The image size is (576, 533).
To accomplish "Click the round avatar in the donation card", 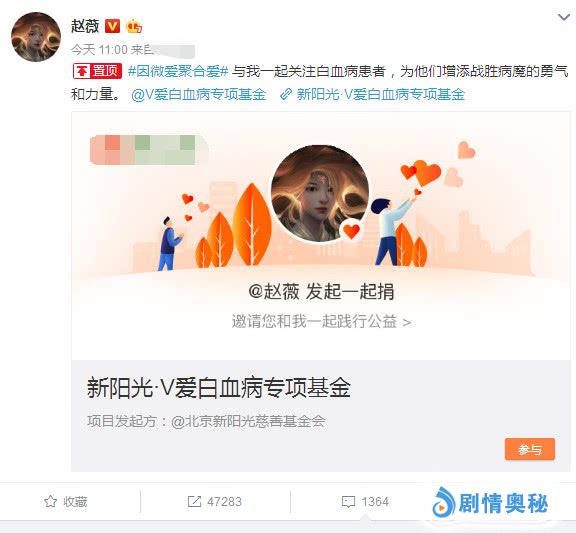I will 320,194.
